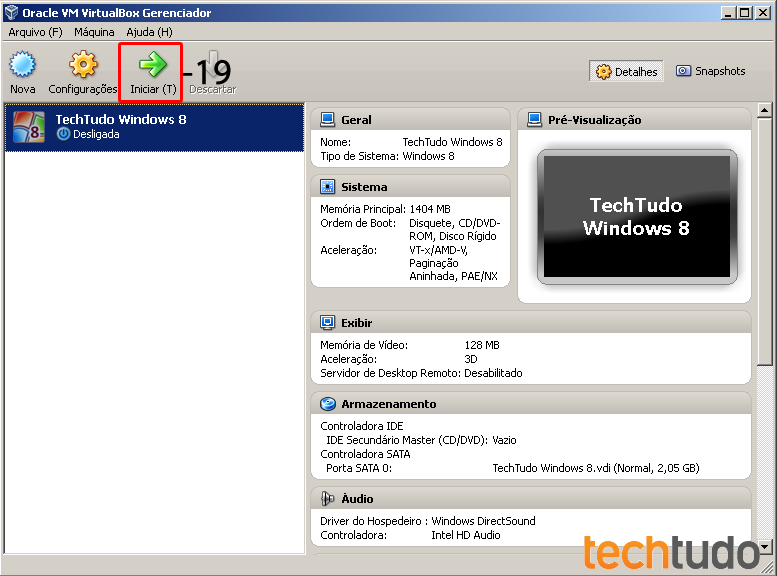Click the Memória de Vídeo value 128 MB
The width and height of the screenshot is (777, 576).
(482, 345)
